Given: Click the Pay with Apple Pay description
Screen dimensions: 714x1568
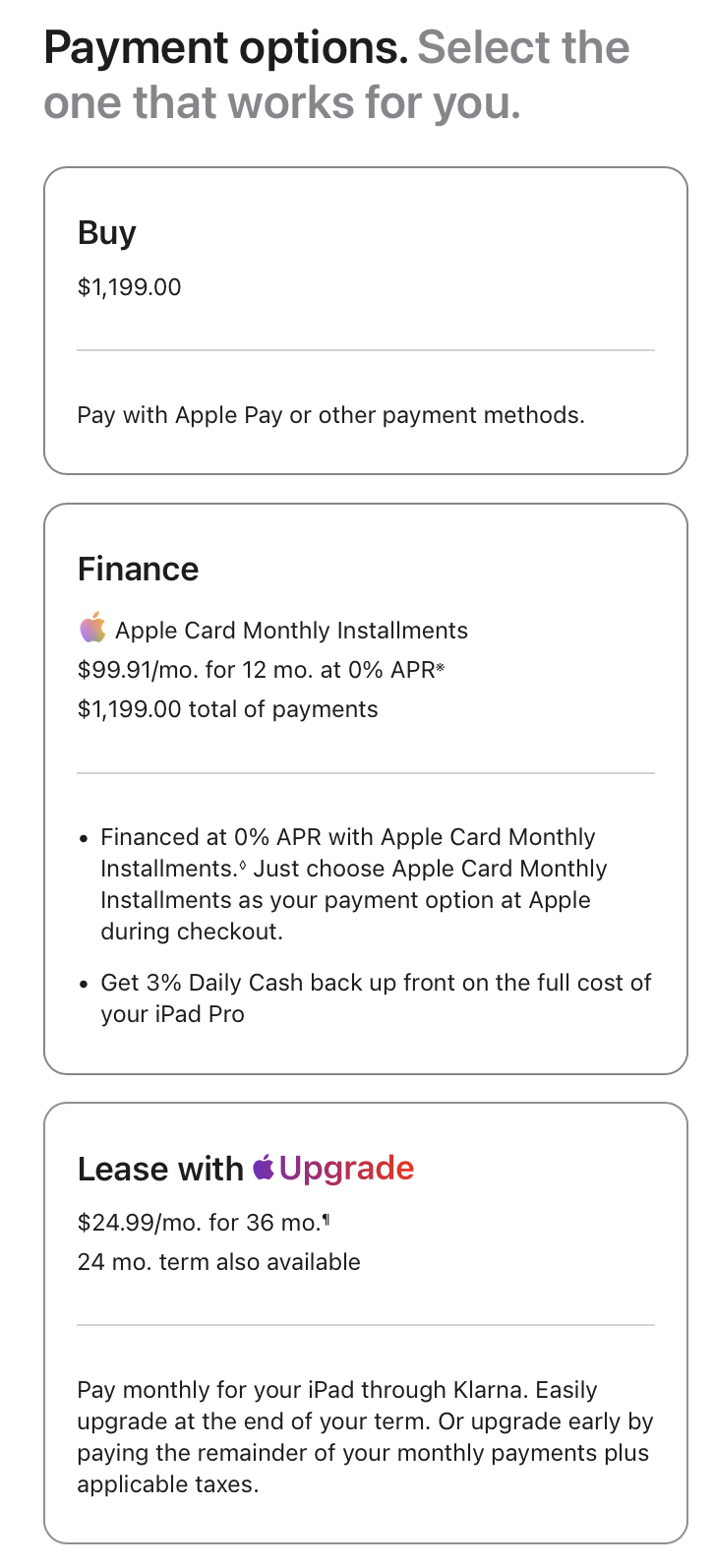Looking at the screenshot, I should click(x=330, y=415).
